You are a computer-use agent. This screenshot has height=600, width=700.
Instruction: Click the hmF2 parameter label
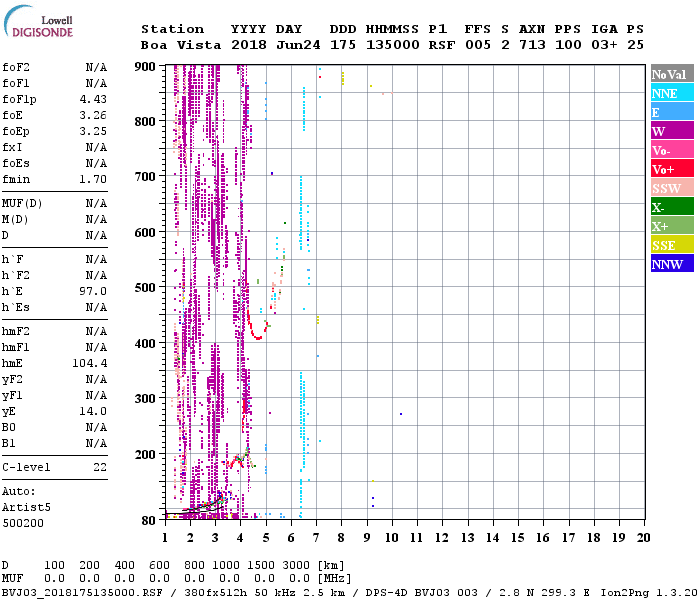tap(16, 331)
